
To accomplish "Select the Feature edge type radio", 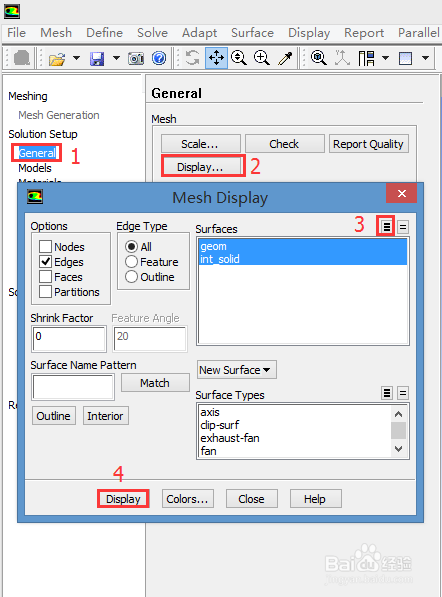I will (131, 262).
